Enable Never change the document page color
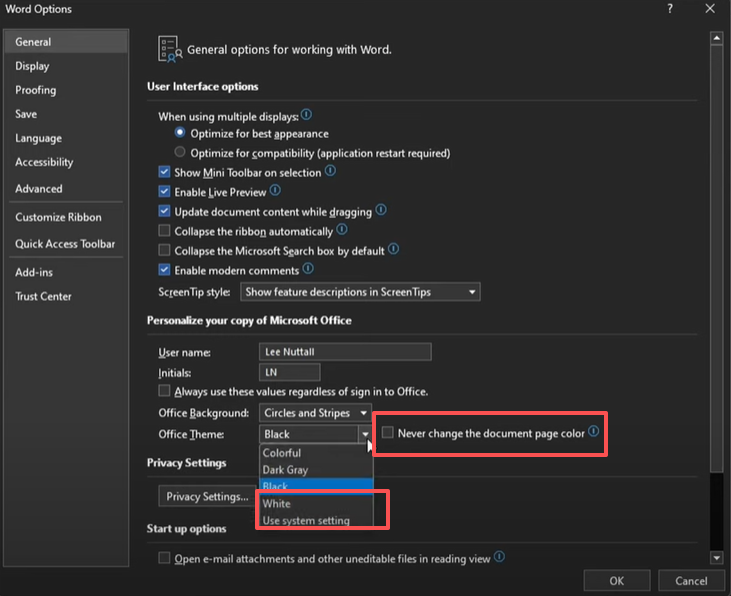This screenshot has width=731, height=596. point(388,434)
